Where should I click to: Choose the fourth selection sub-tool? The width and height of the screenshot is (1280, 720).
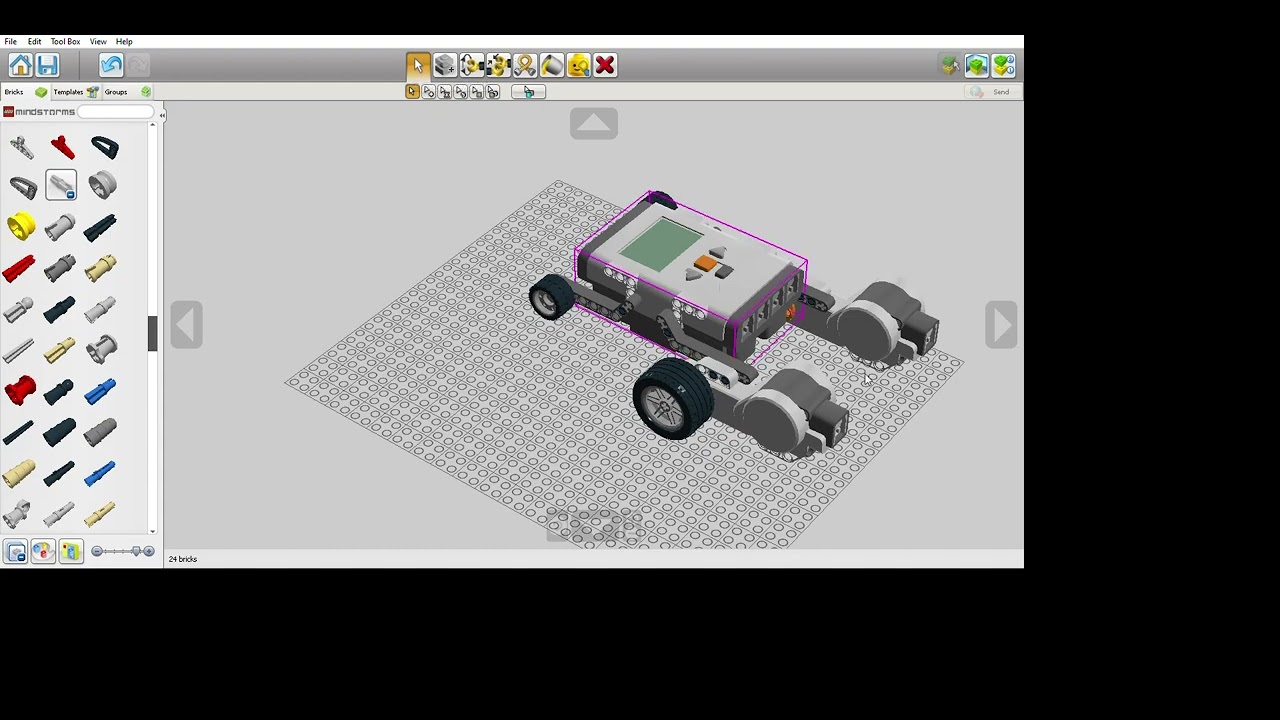461,92
